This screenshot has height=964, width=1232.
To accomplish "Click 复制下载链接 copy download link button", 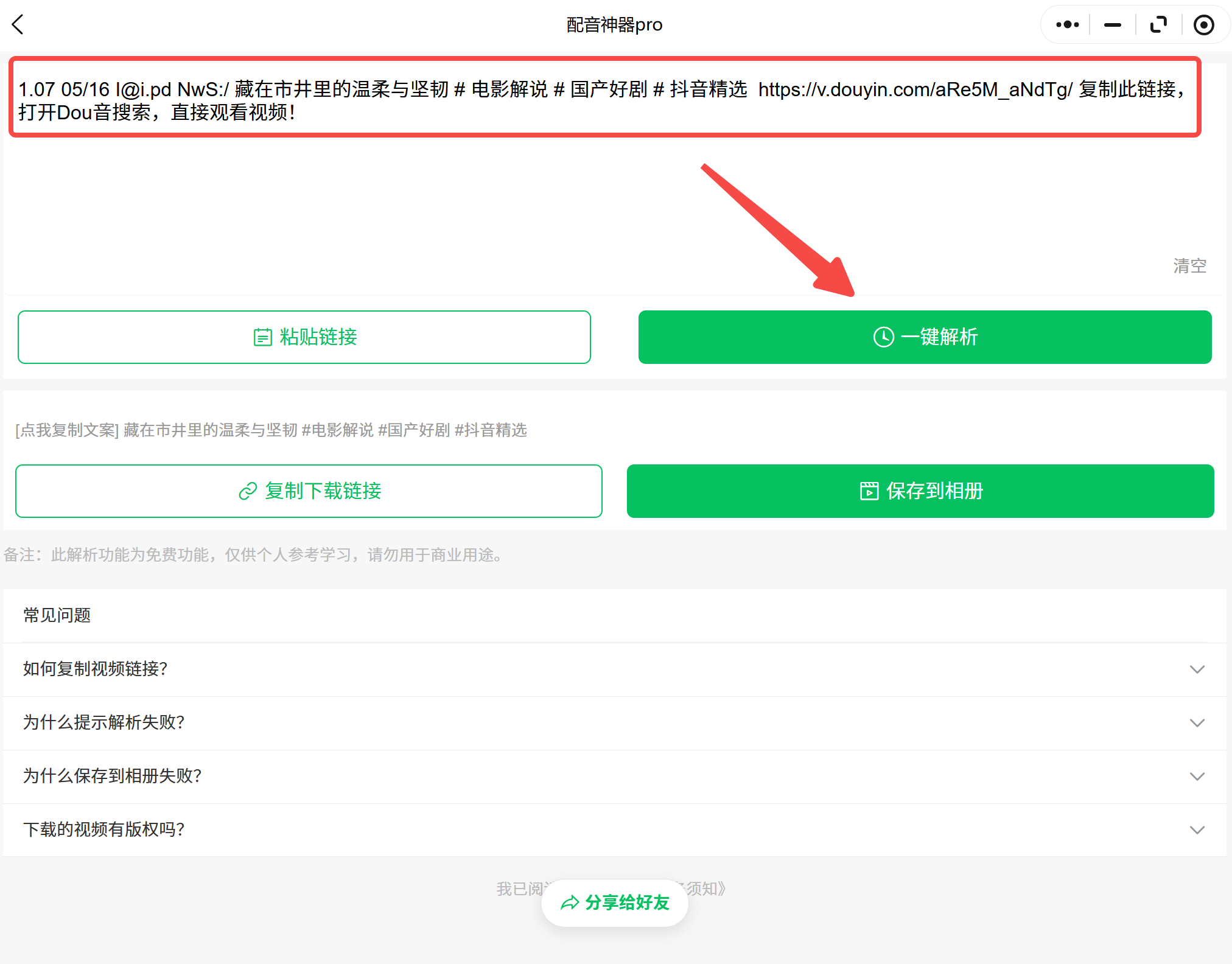I will (x=309, y=491).
